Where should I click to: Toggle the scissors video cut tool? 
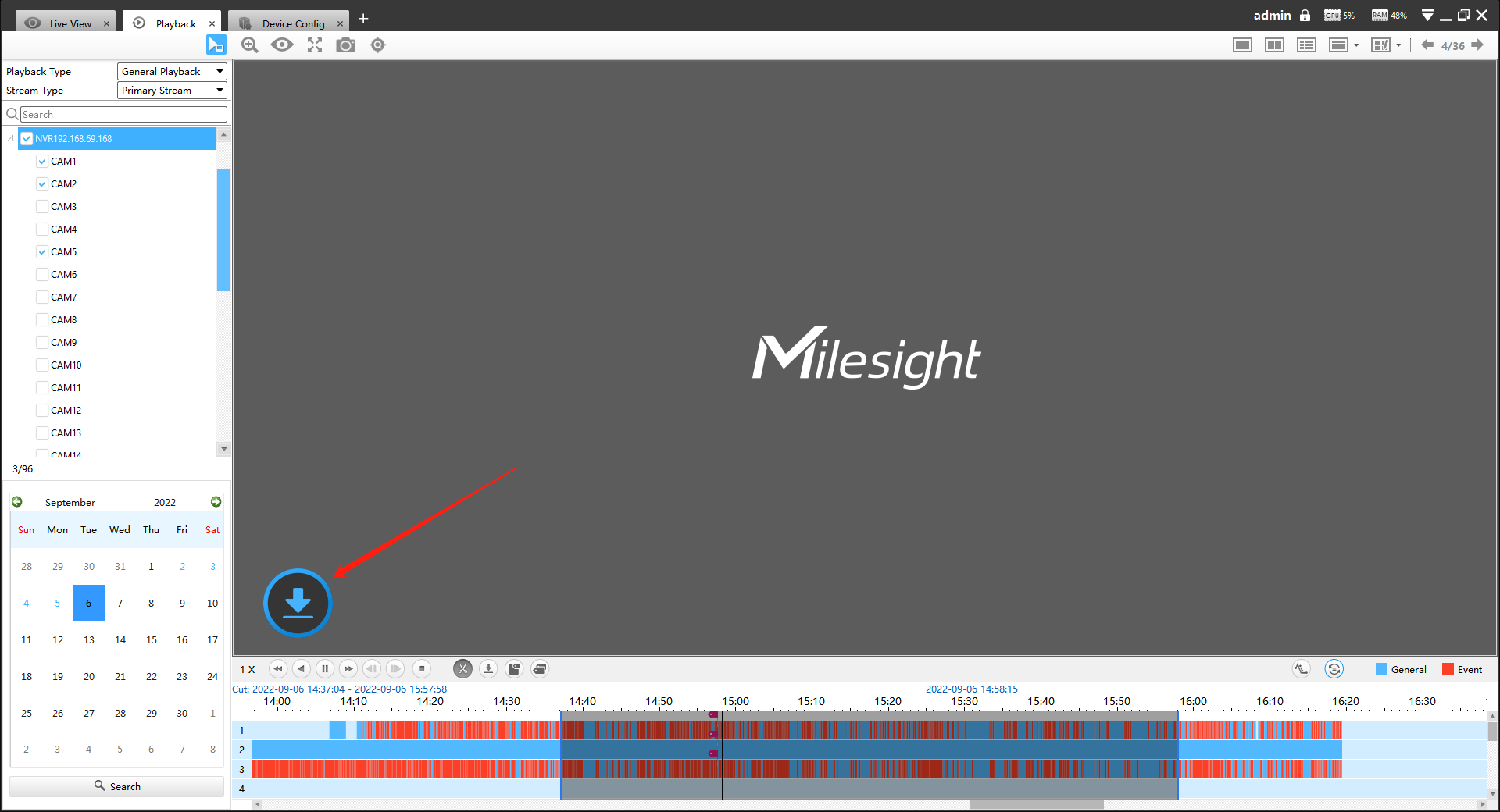coord(462,668)
